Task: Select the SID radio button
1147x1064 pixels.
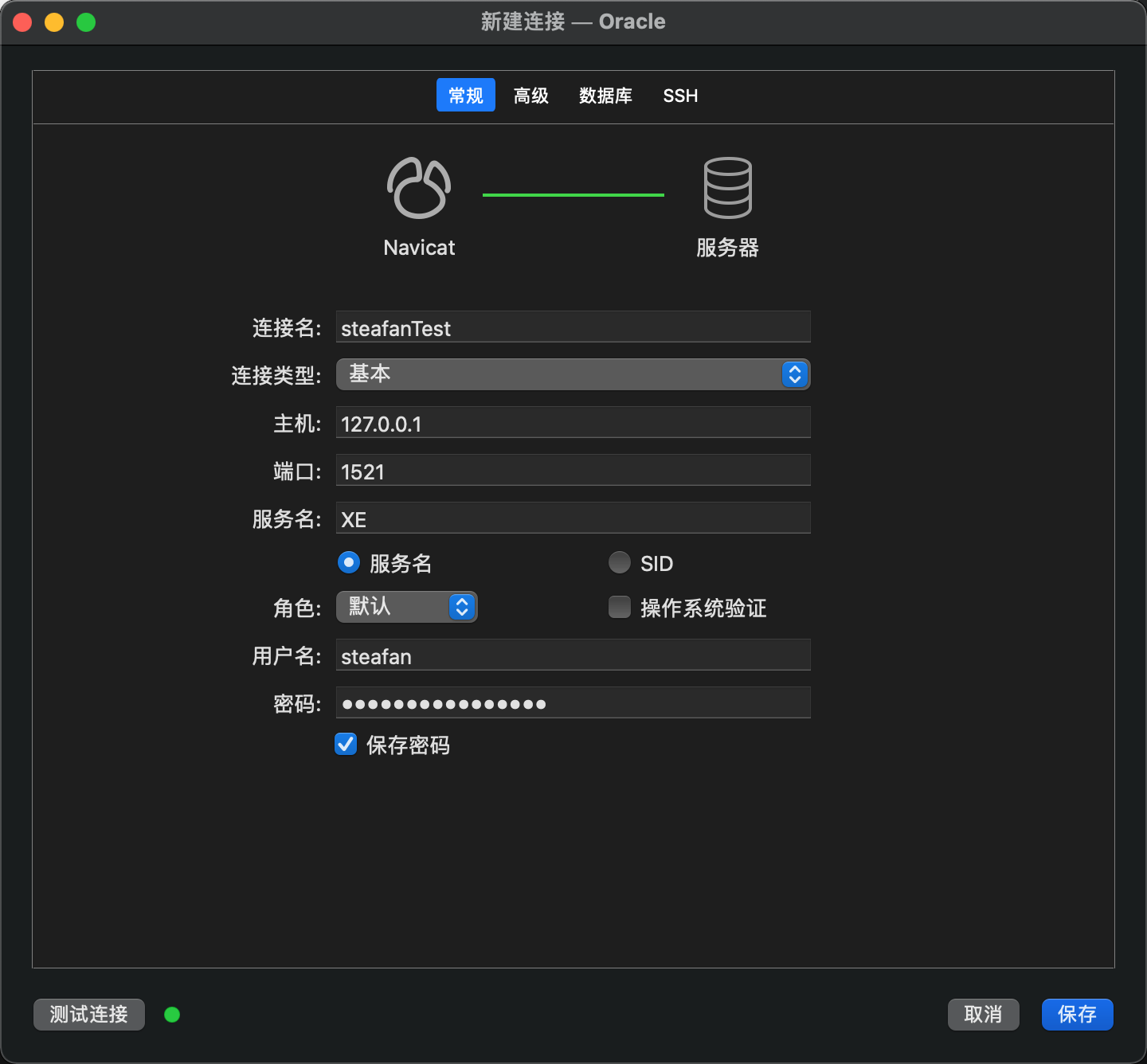Action: 620,563
